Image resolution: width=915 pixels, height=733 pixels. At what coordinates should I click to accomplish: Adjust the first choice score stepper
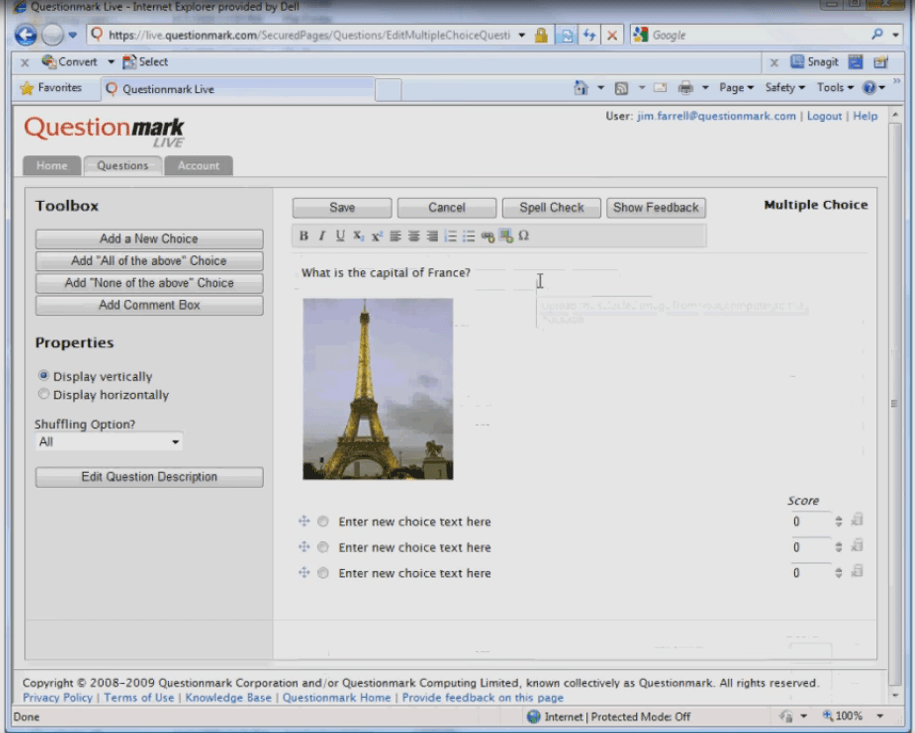pos(838,521)
